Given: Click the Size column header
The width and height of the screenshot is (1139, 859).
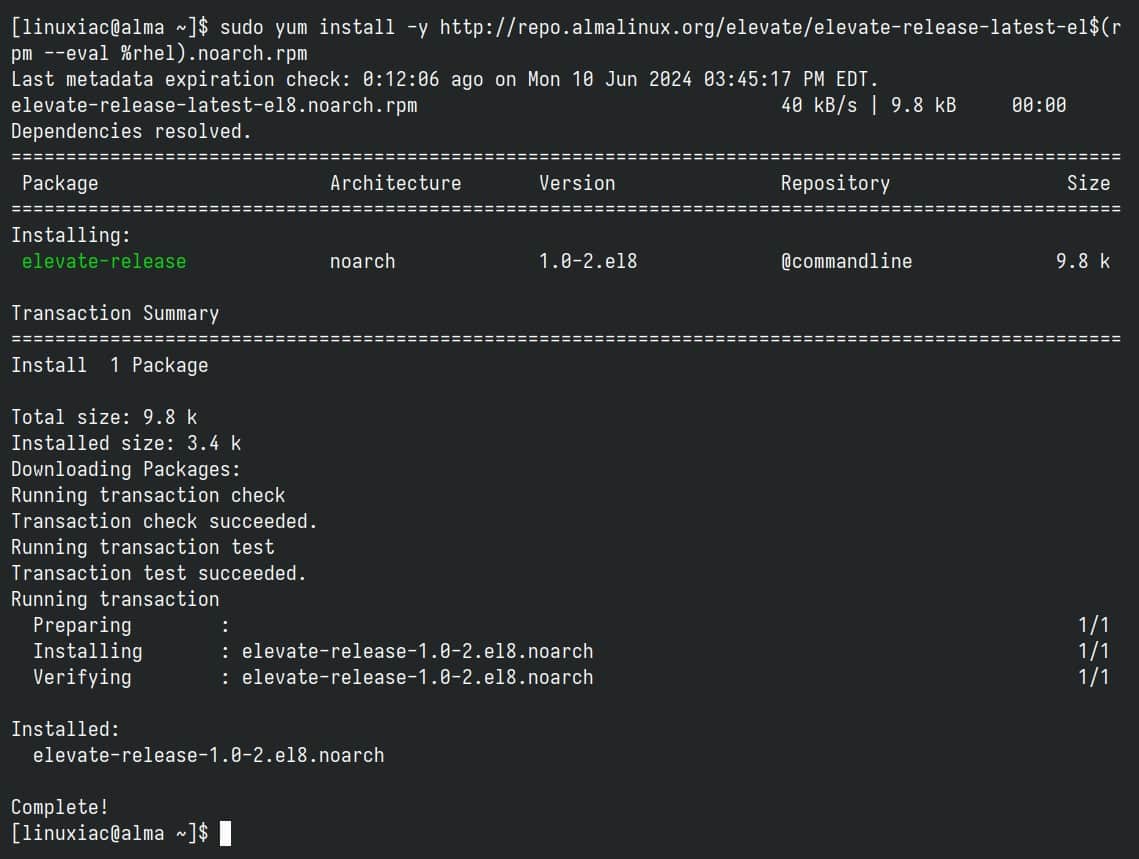Looking at the screenshot, I should click(1089, 183).
